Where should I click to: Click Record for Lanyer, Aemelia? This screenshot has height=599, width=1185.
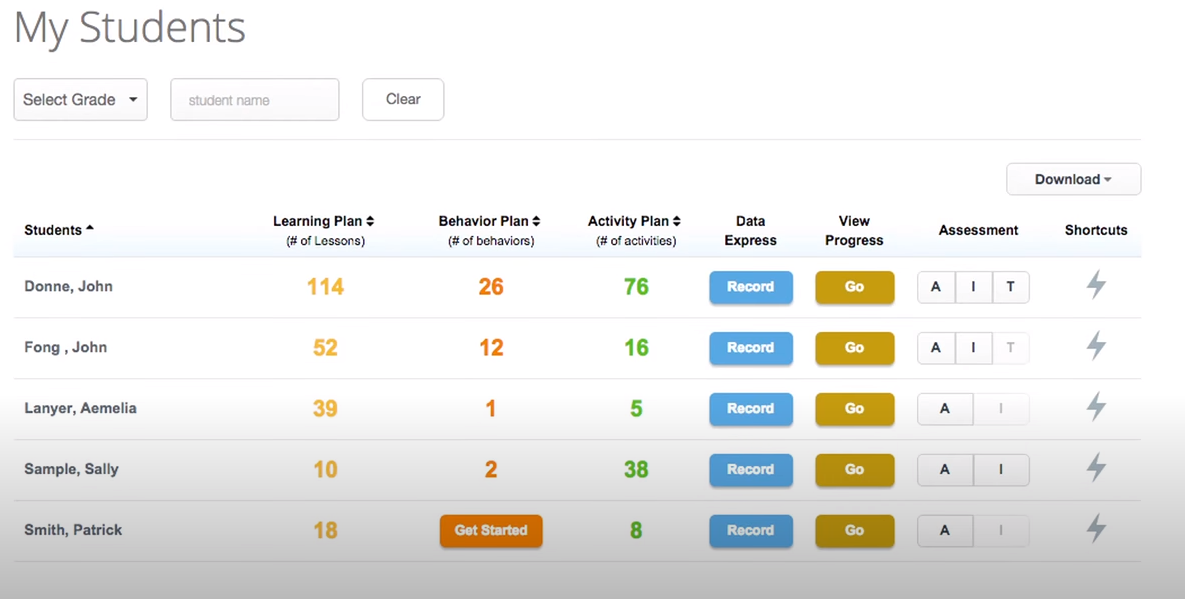tap(750, 408)
